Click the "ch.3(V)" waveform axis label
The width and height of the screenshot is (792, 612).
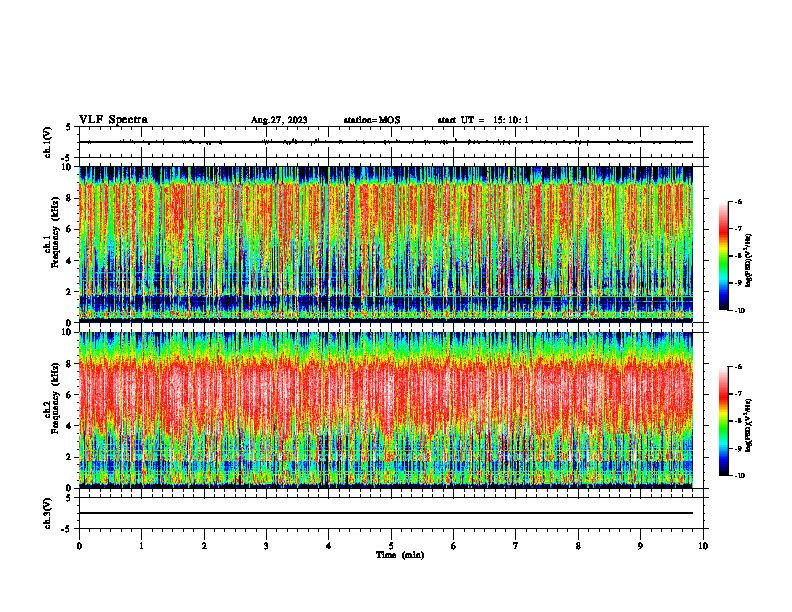click(48, 513)
